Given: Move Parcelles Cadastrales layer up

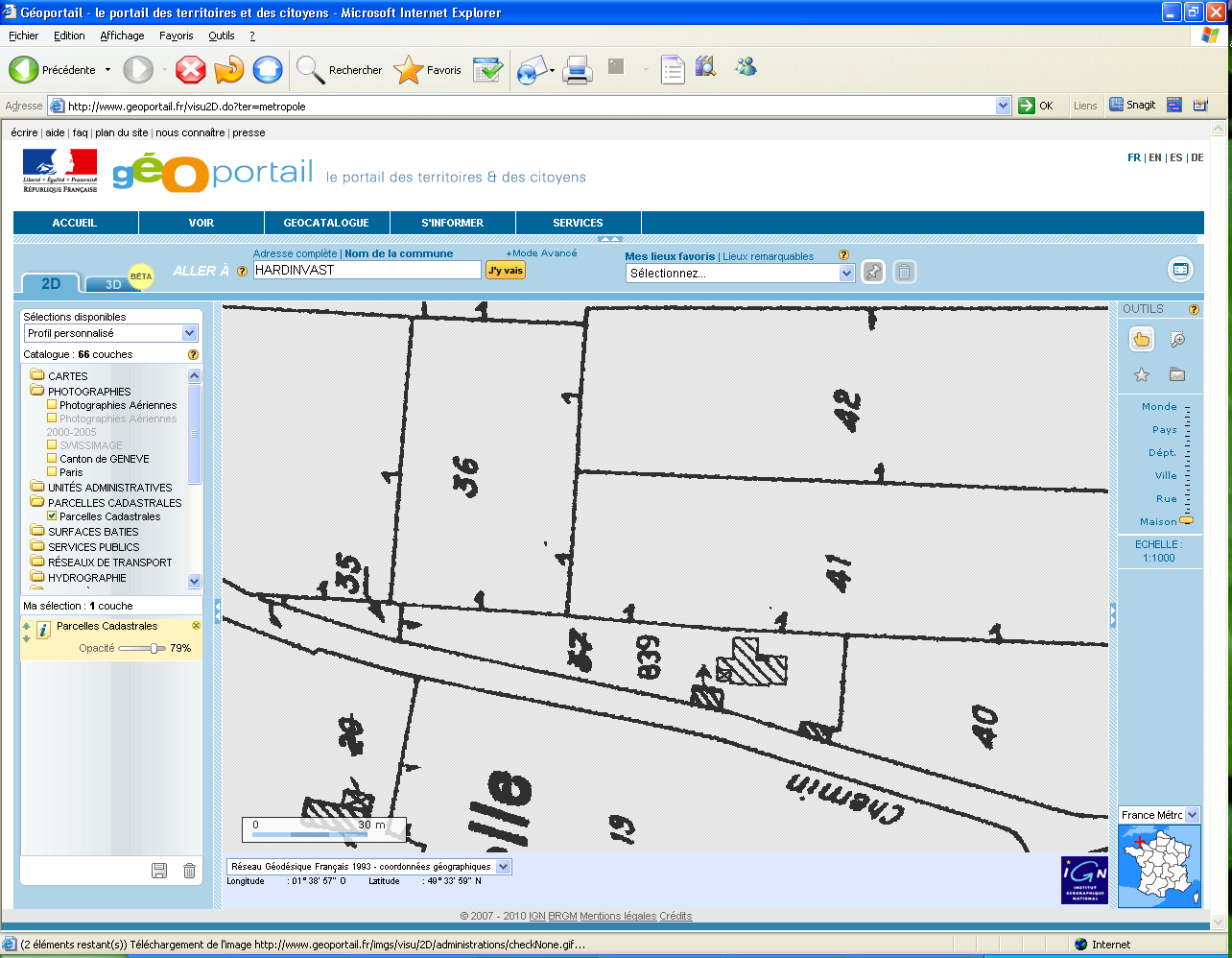Looking at the screenshot, I should coord(27,626).
